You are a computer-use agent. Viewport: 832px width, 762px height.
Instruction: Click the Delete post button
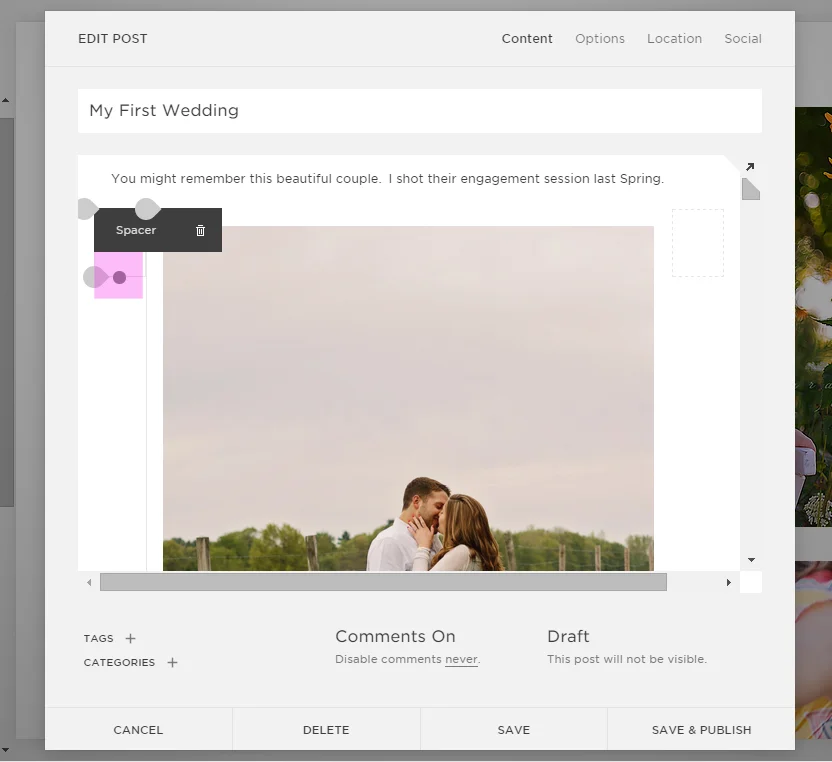click(326, 730)
